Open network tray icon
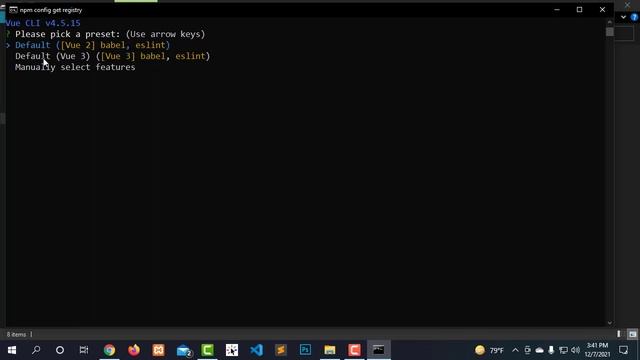The width and height of the screenshot is (640, 360). [x=563, y=350]
